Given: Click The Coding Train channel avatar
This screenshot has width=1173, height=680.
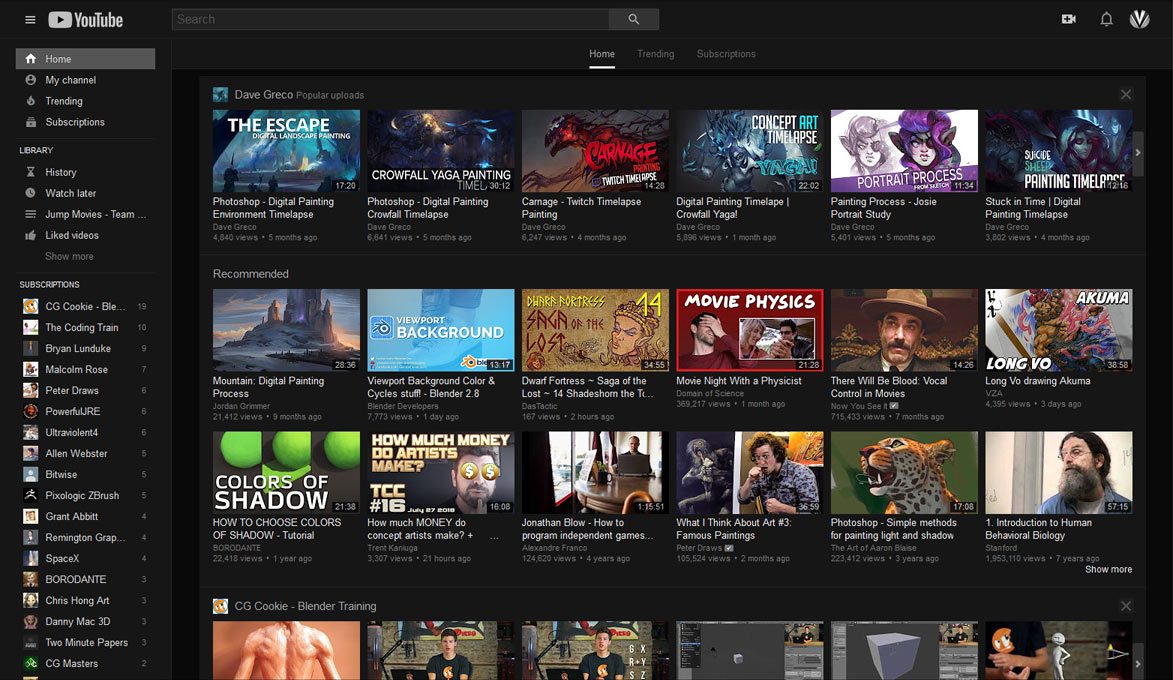Looking at the screenshot, I should [x=31, y=327].
